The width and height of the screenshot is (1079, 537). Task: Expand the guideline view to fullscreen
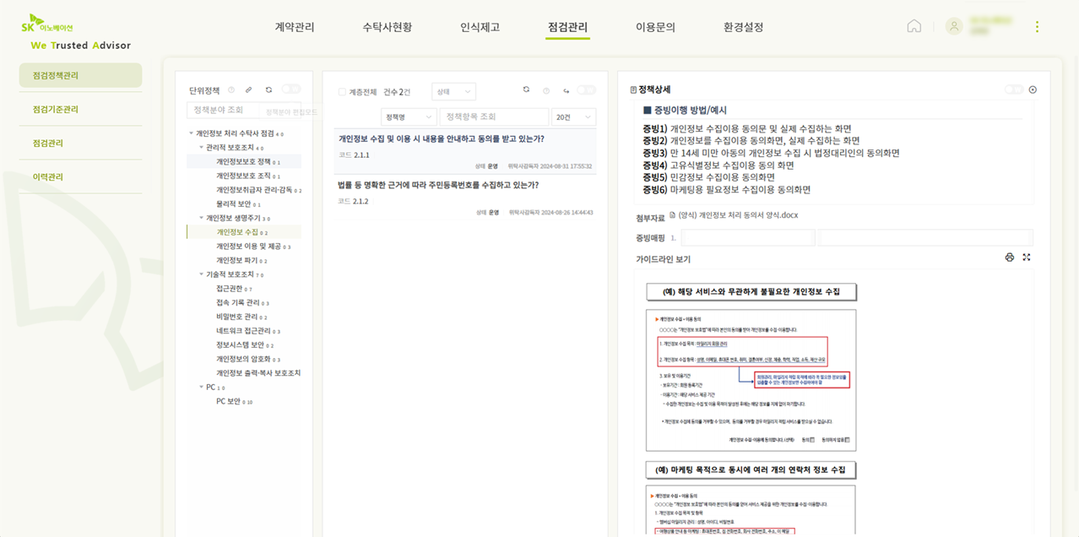[1027, 257]
